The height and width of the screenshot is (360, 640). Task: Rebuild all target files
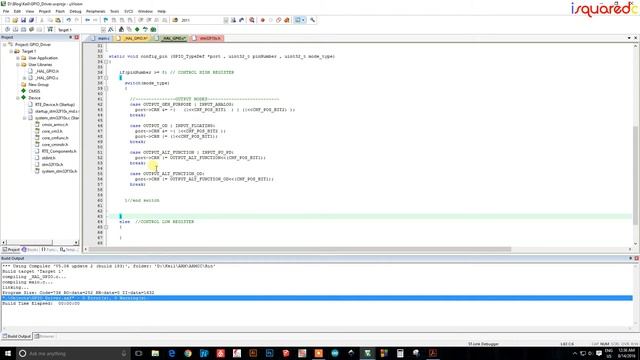(x=23, y=29)
